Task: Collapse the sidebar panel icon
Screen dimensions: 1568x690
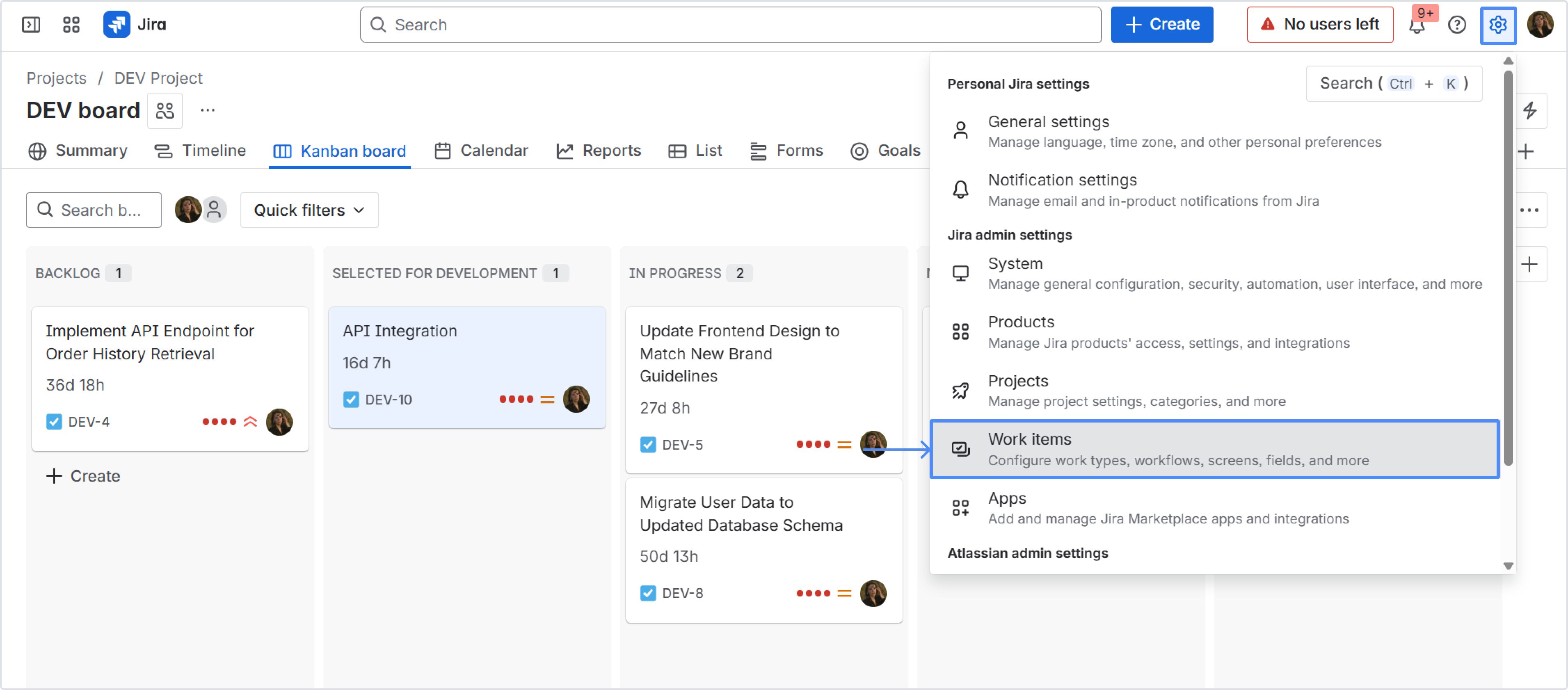Action: 31,25
